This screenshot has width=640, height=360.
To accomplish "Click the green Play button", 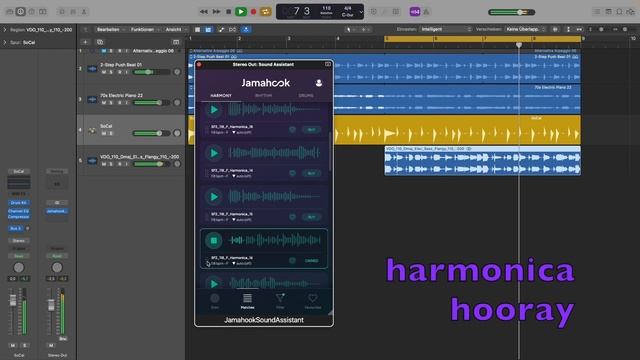I will [241, 12].
